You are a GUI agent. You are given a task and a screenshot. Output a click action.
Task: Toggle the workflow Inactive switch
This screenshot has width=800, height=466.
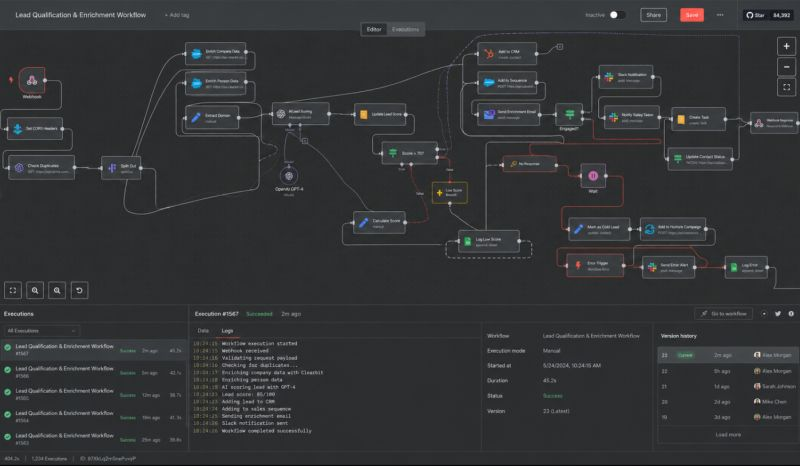pyautogui.click(x=617, y=15)
